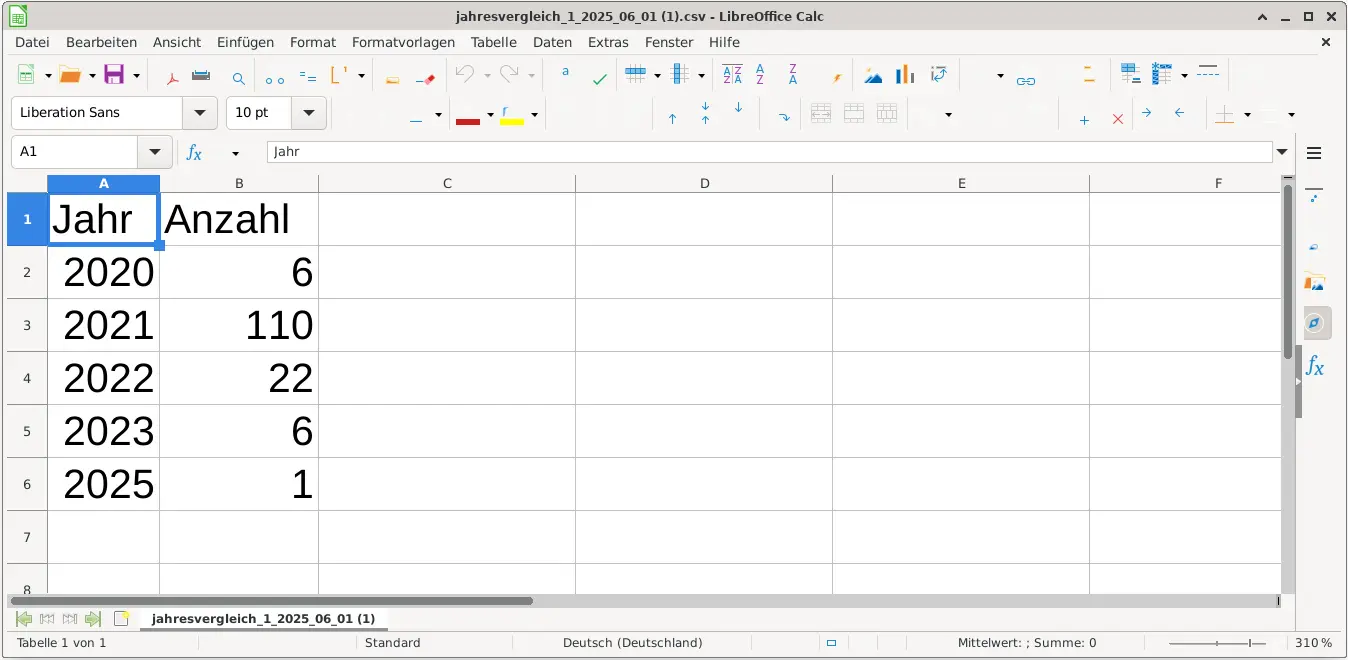Sort ascending with the A-Z icon
Screen dimensions: 1348x660
761,75
